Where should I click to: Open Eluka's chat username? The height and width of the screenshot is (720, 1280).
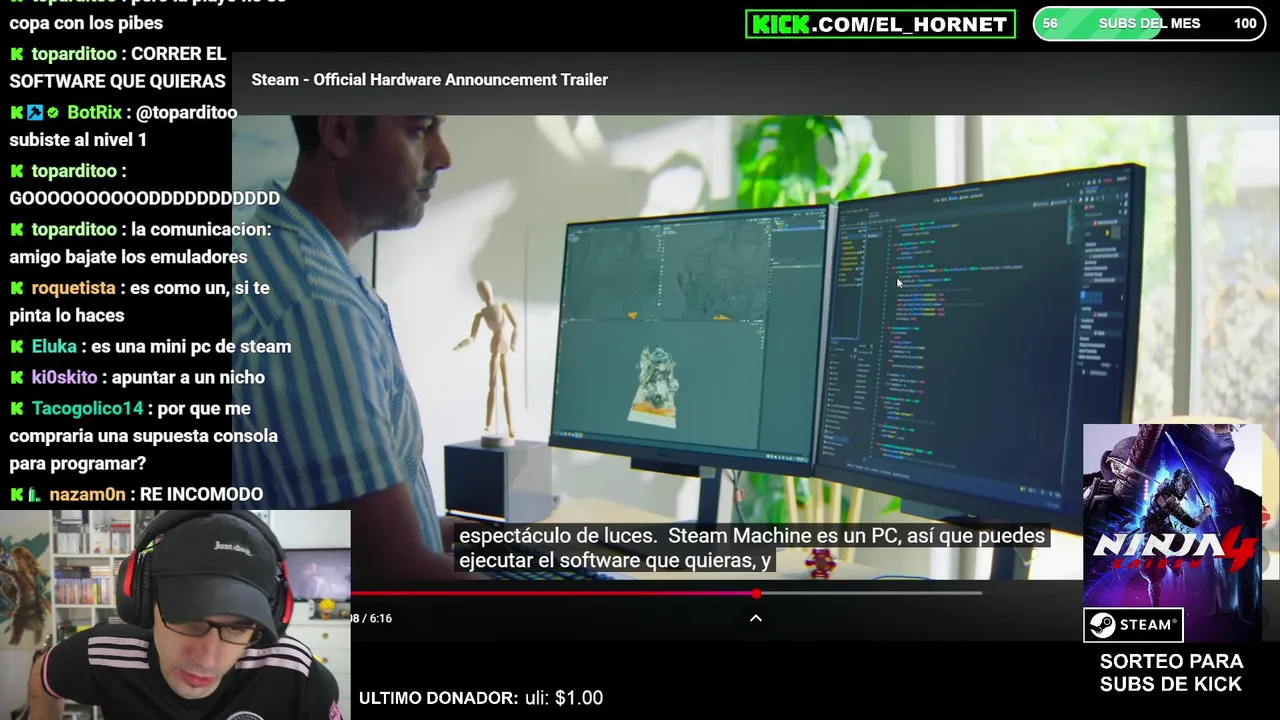[54, 347]
